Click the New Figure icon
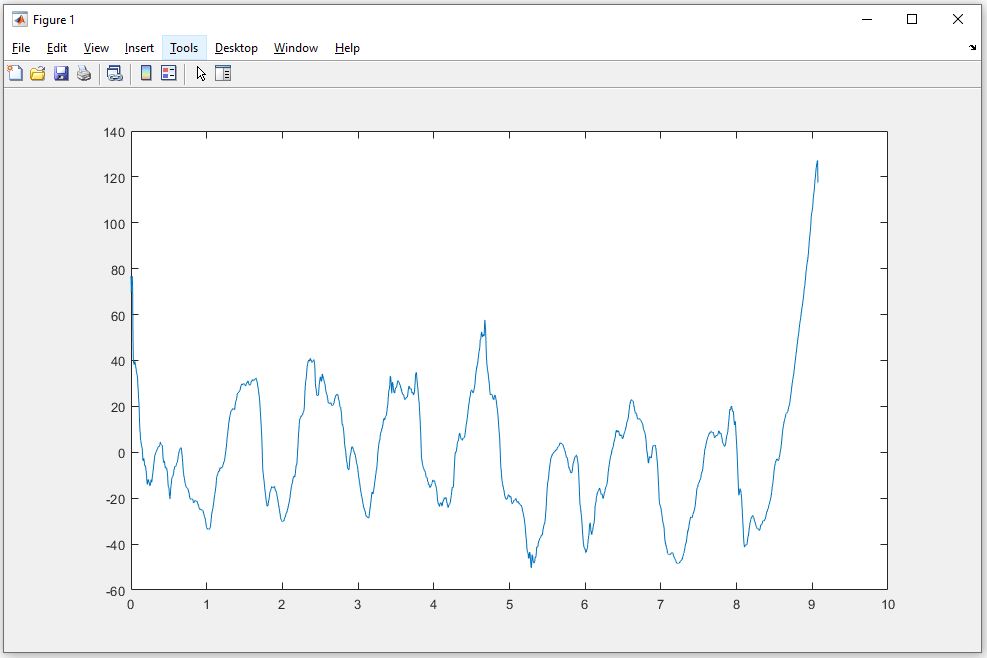The width and height of the screenshot is (987, 658). click(15, 73)
